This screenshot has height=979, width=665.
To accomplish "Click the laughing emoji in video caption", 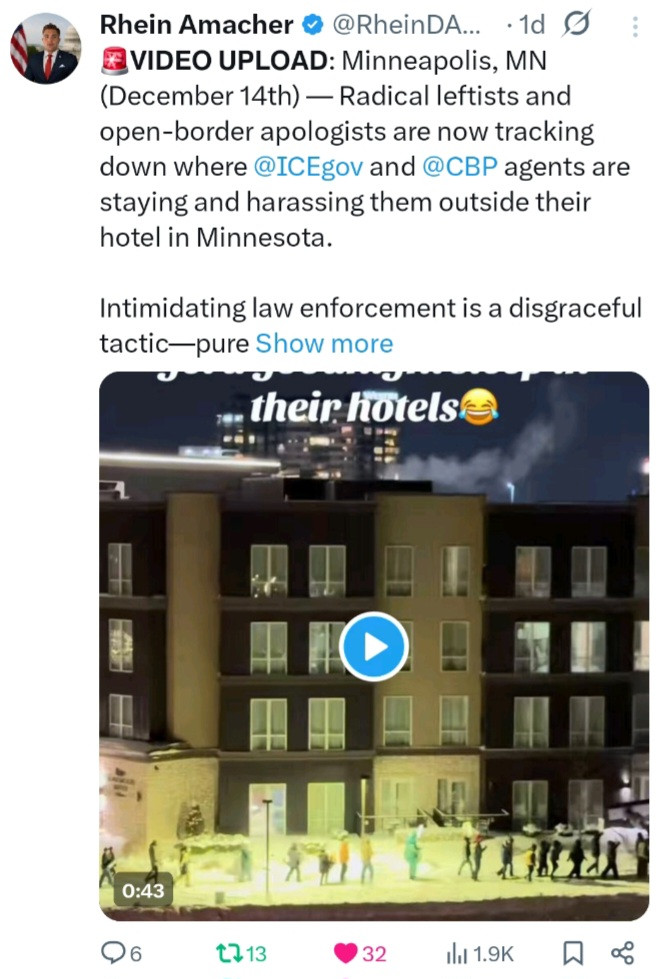I will point(480,406).
